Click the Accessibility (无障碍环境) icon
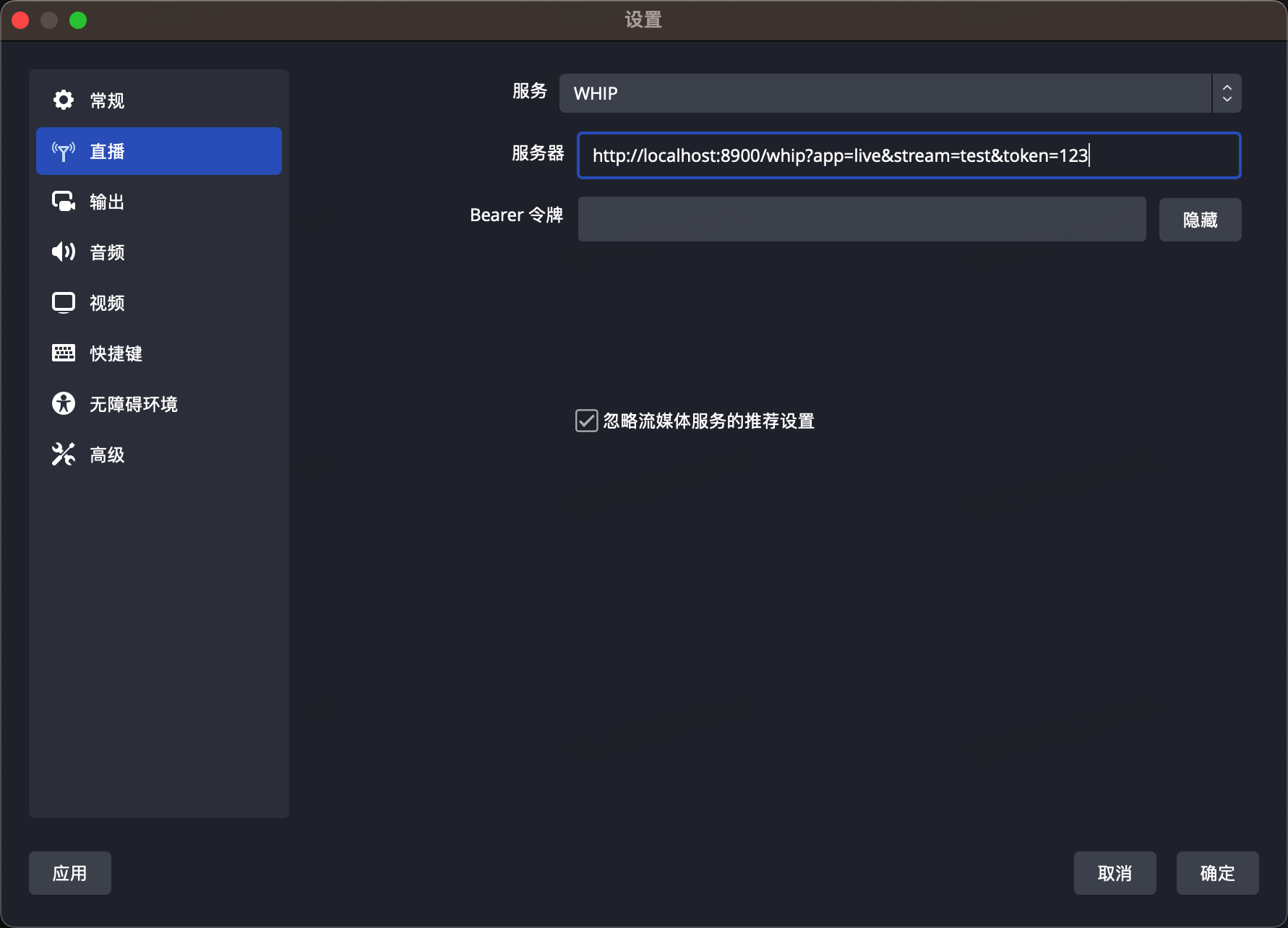This screenshot has height=928, width=1288. tap(64, 404)
